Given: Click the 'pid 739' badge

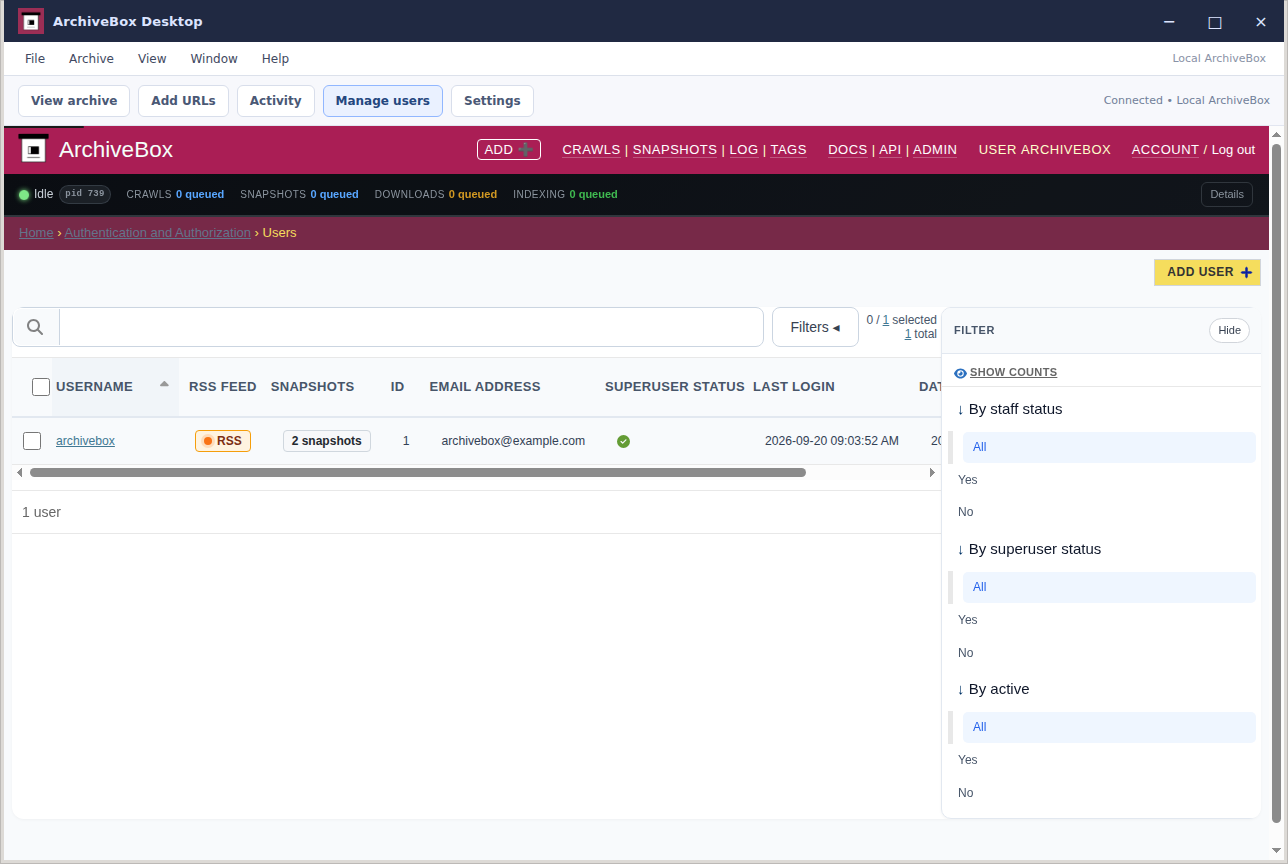Looking at the screenshot, I should click(x=85, y=194).
